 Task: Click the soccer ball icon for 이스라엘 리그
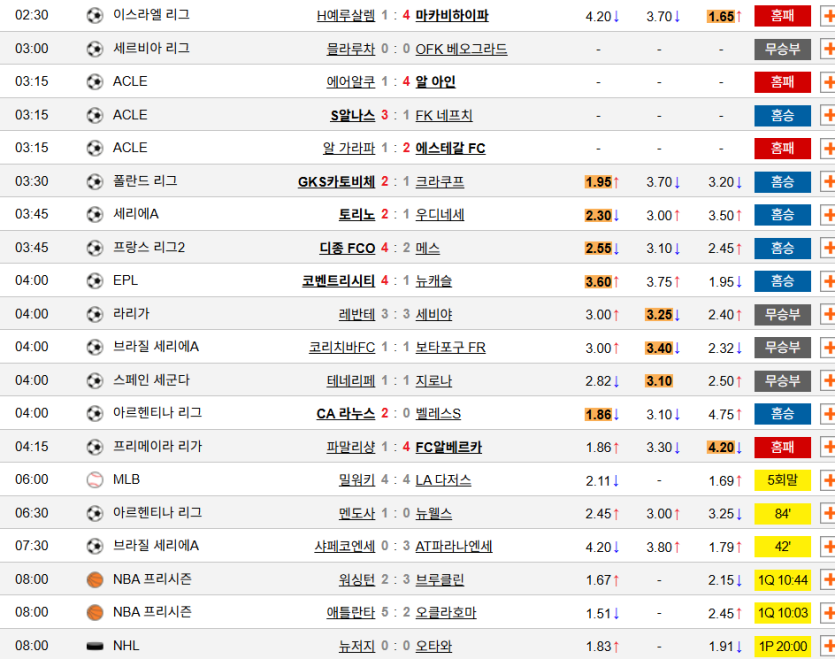point(95,15)
